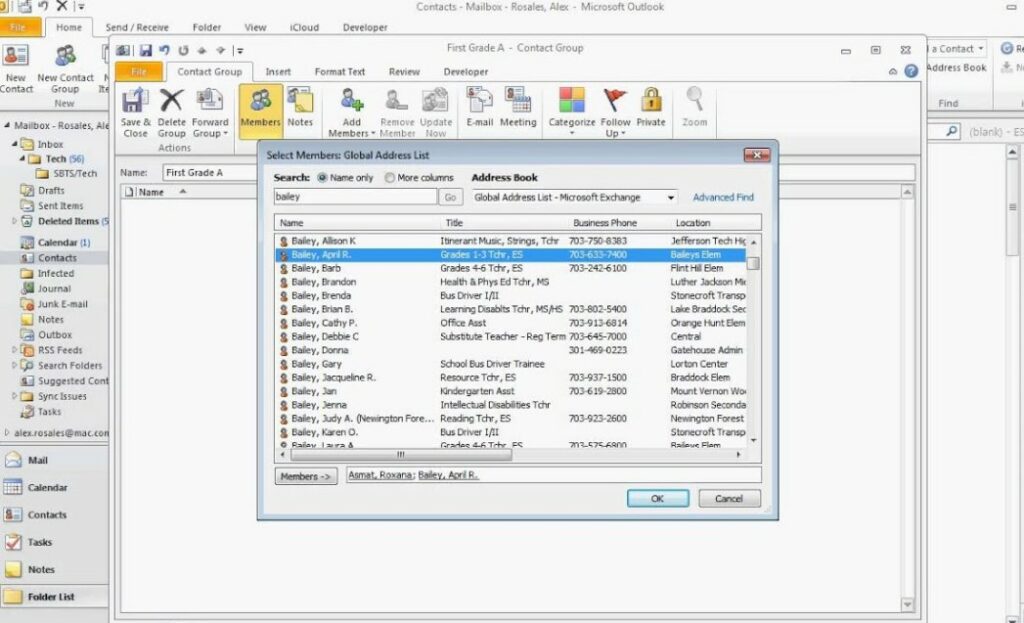Select the More columns radio button
This screenshot has height=623, width=1024.
coord(389,178)
